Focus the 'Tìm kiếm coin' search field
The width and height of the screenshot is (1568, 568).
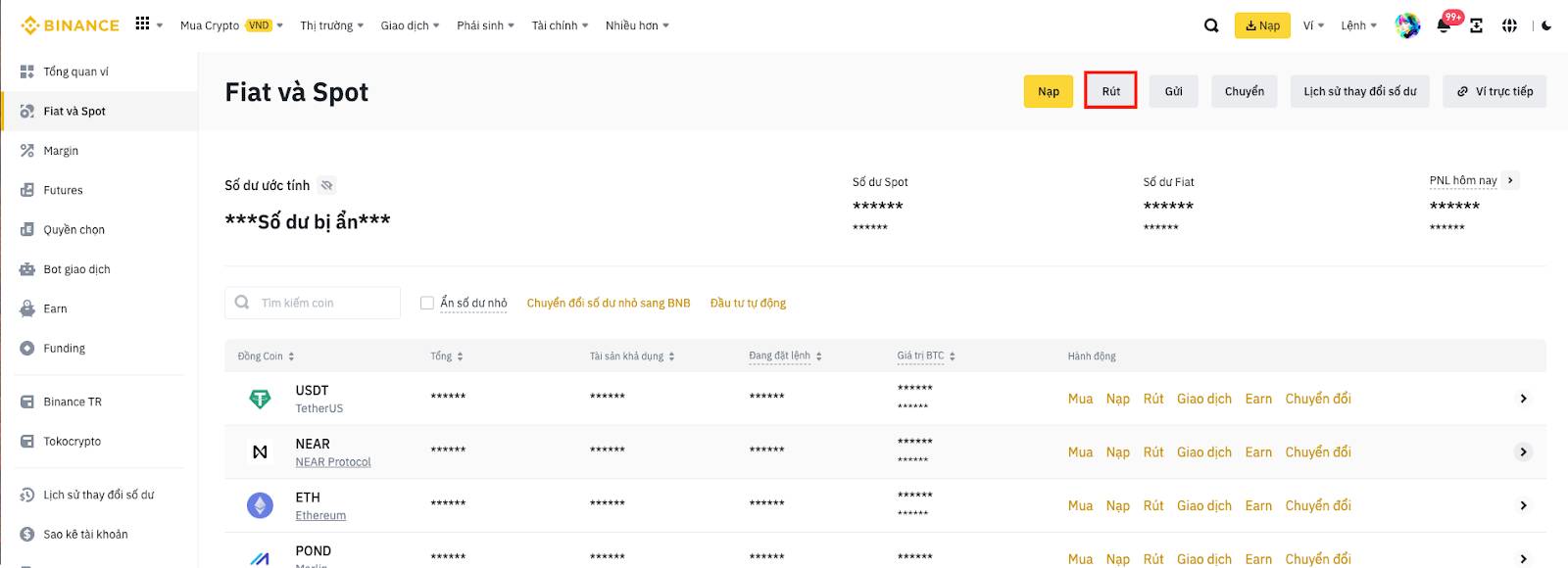(x=313, y=303)
